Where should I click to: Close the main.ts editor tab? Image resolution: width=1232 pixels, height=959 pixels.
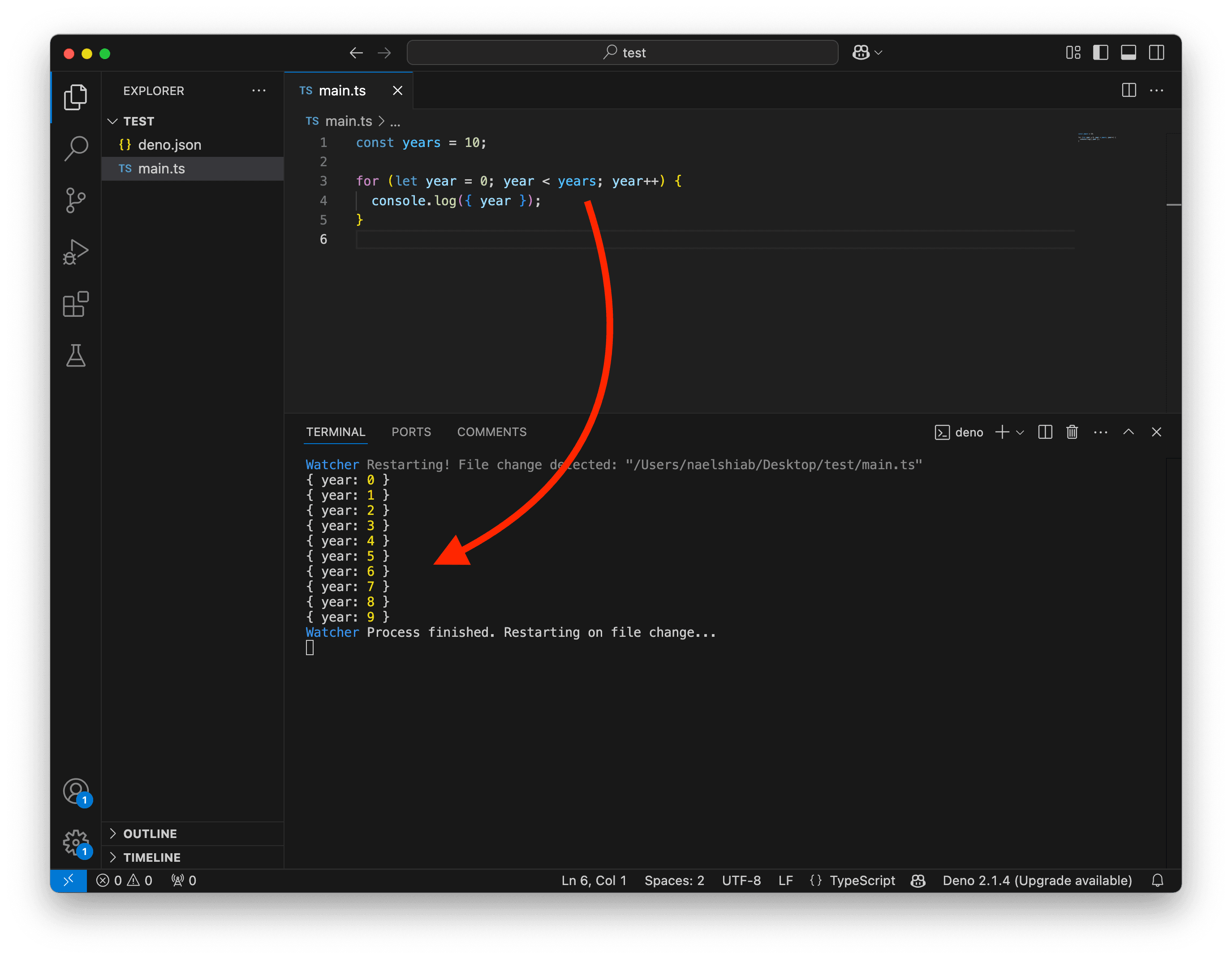pos(398,90)
